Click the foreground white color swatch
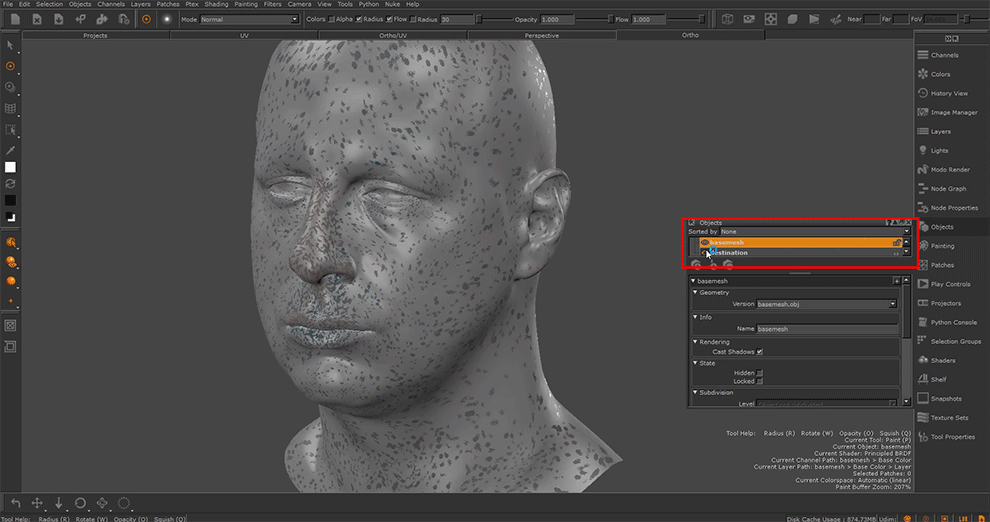The height and width of the screenshot is (522, 990). click(x=10, y=167)
